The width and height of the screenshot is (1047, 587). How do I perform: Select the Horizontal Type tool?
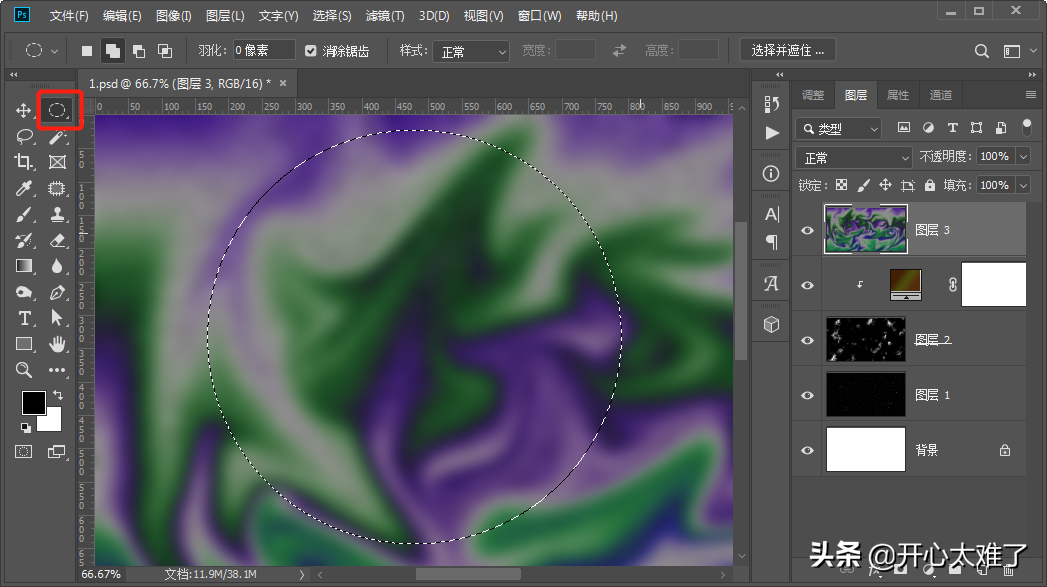24,318
